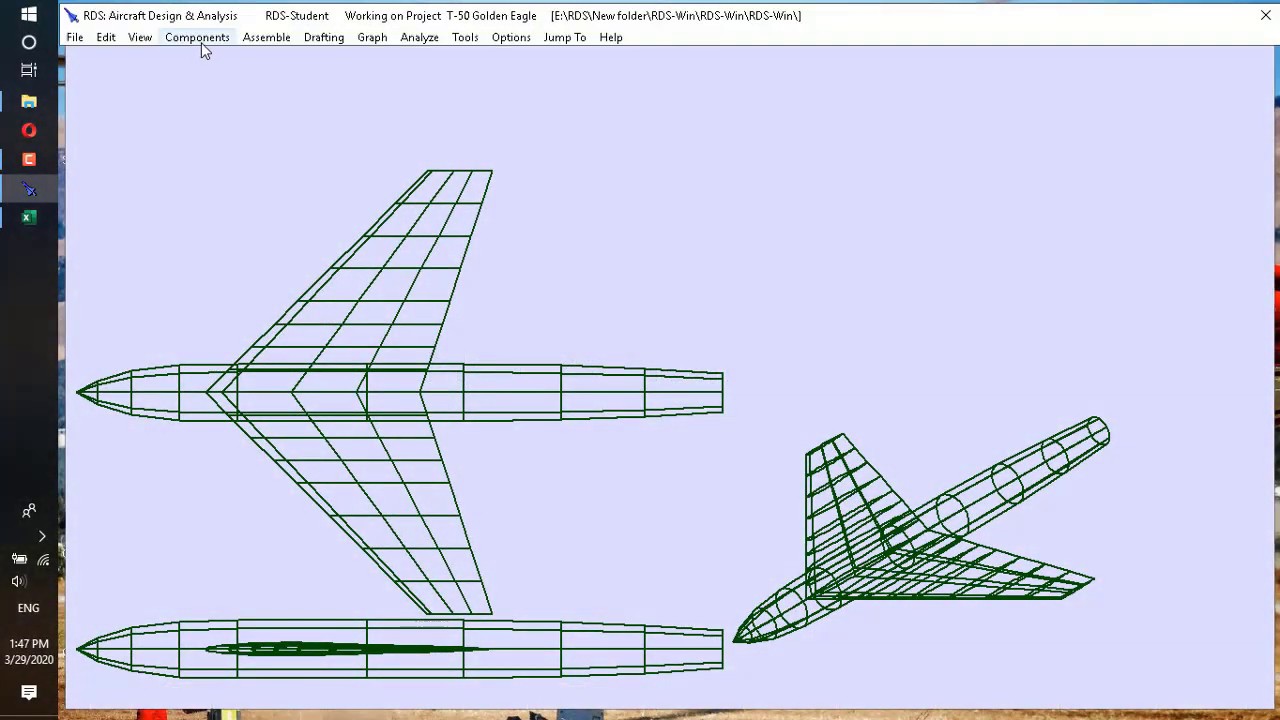The width and height of the screenshot is (1280, 720).
Task: Open the Help menu
Action: tap(611, 37)
